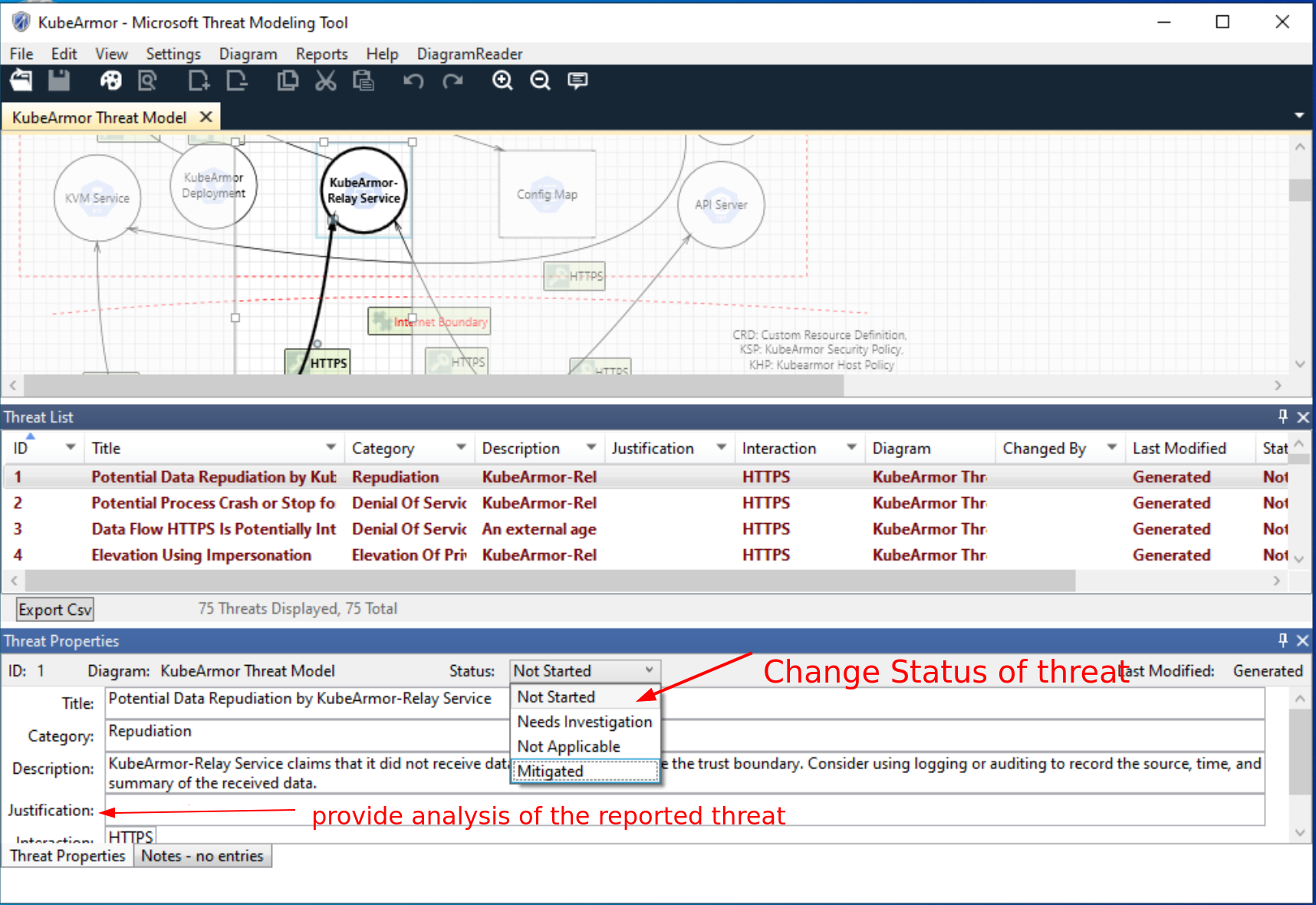
Task: Choose Not Applicable status option
Action: [x=585, y=746]
